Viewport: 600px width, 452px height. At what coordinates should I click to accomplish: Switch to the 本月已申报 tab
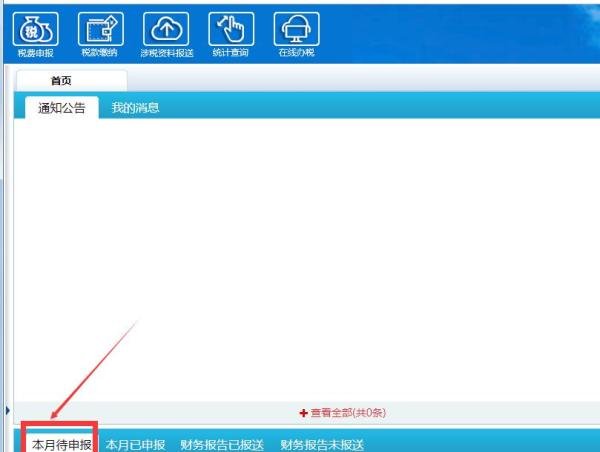coord(135,445)
